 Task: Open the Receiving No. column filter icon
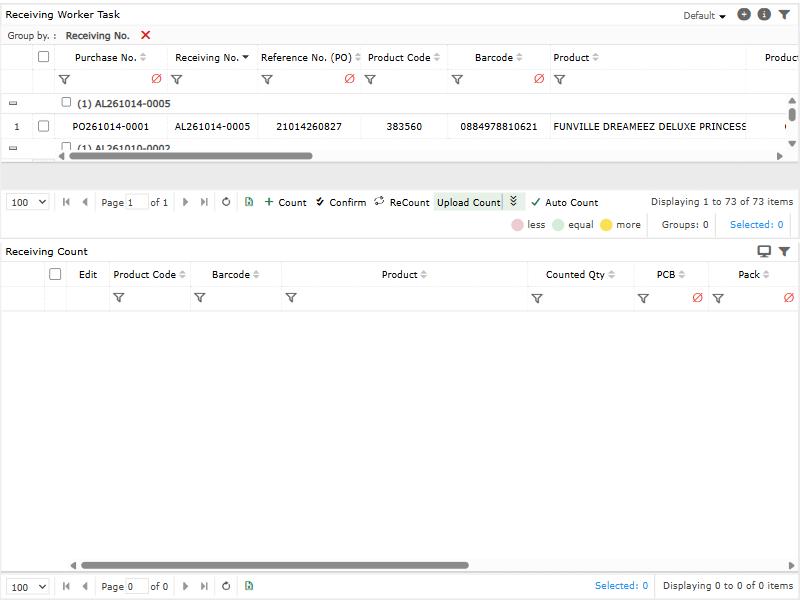click(177, 80)
